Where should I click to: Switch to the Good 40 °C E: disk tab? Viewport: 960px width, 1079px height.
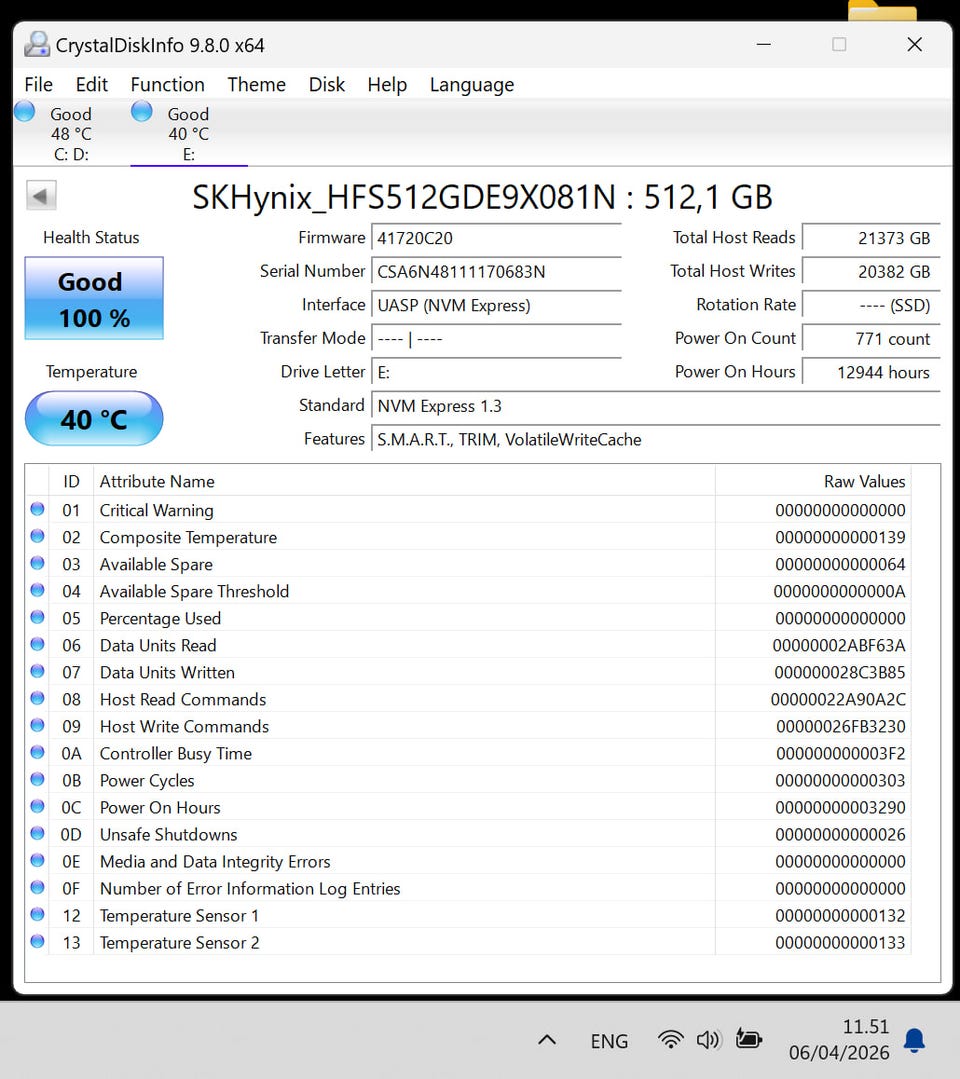[x=189, y=133]
